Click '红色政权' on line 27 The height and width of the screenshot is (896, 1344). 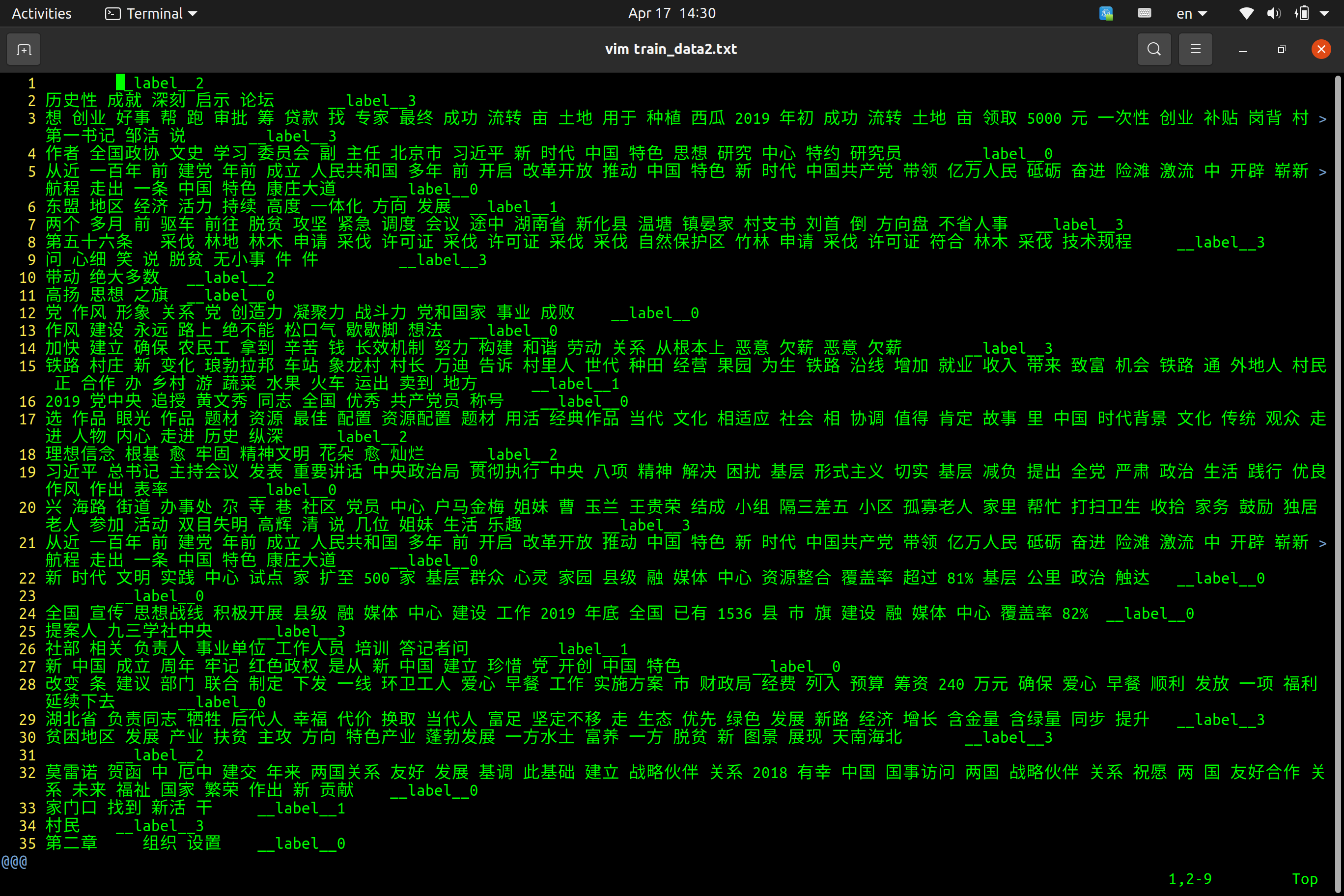click(x=284, y=667)
